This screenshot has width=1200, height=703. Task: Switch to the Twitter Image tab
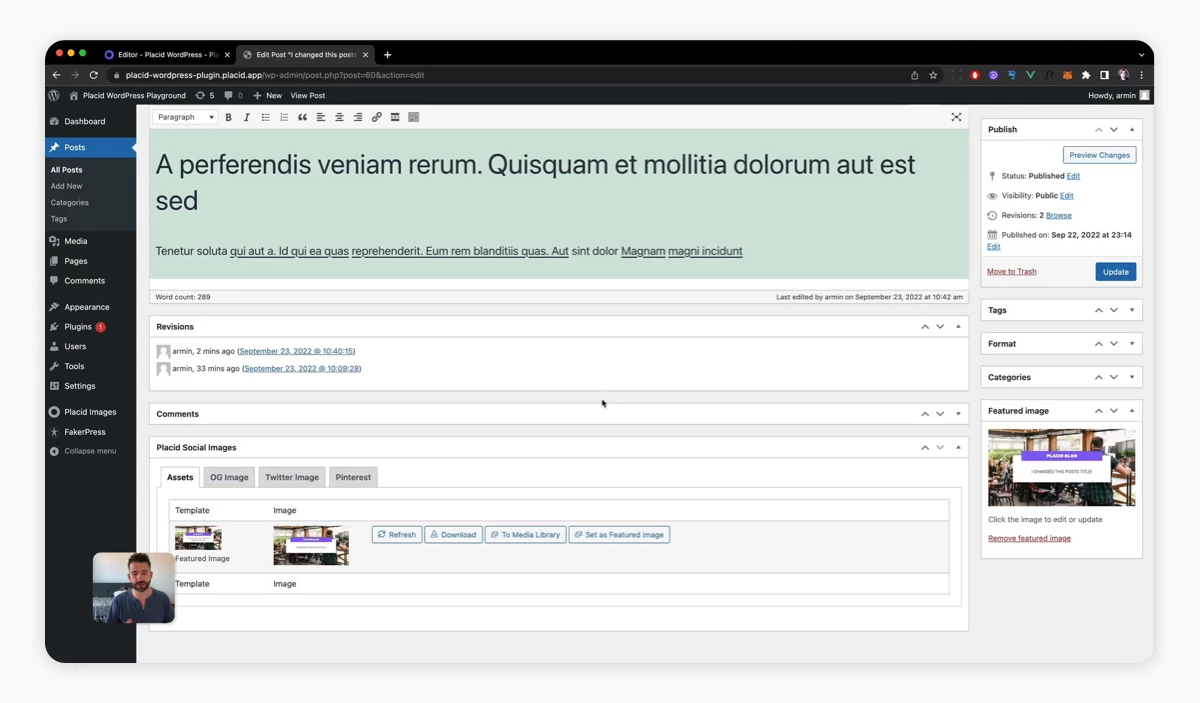tap(292, 477)
